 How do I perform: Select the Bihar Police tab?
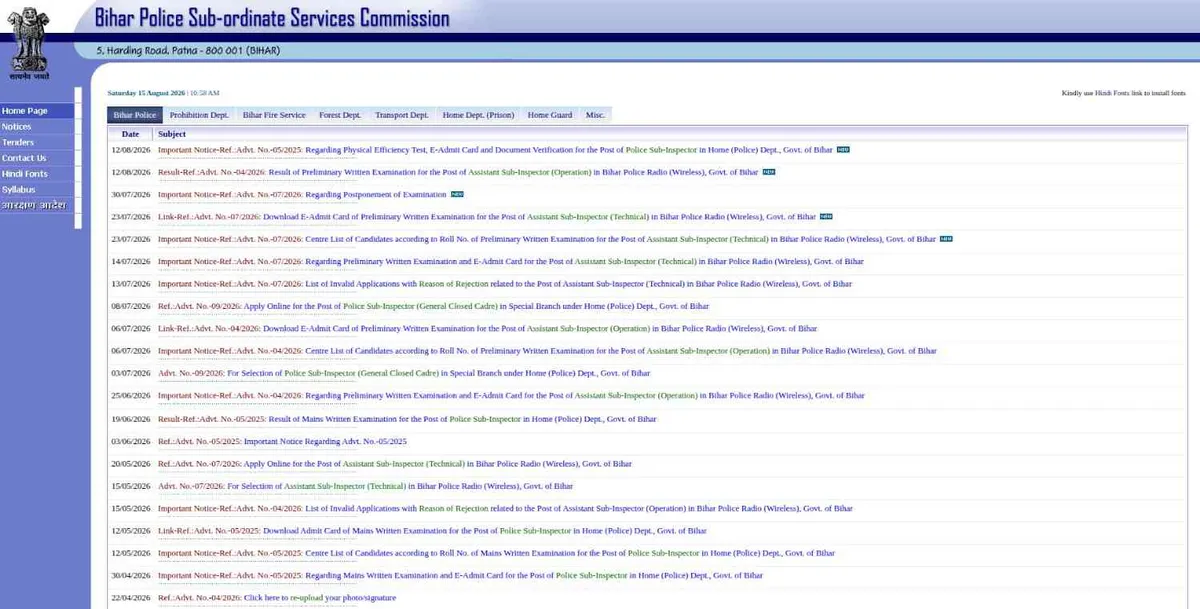[135, 115]
